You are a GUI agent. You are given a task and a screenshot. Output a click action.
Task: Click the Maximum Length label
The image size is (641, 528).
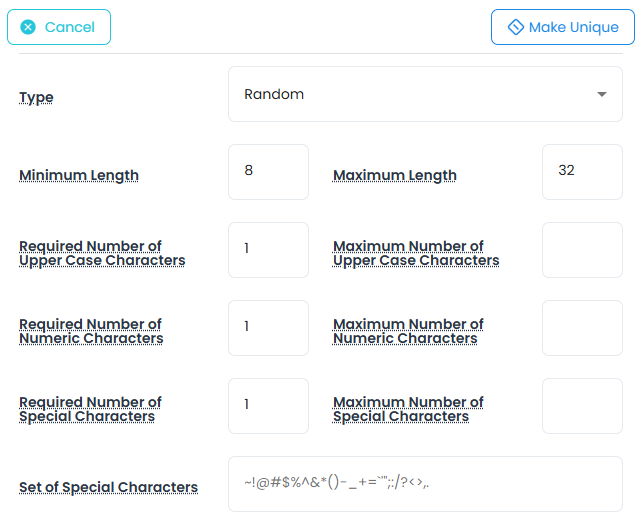point(395,176)
